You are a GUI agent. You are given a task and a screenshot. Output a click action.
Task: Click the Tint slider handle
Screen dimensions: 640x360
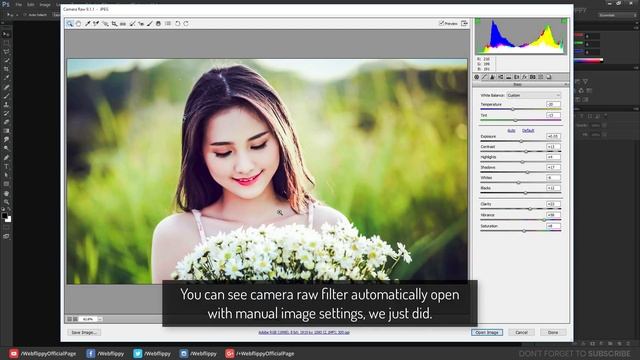[x=516, y=120]
